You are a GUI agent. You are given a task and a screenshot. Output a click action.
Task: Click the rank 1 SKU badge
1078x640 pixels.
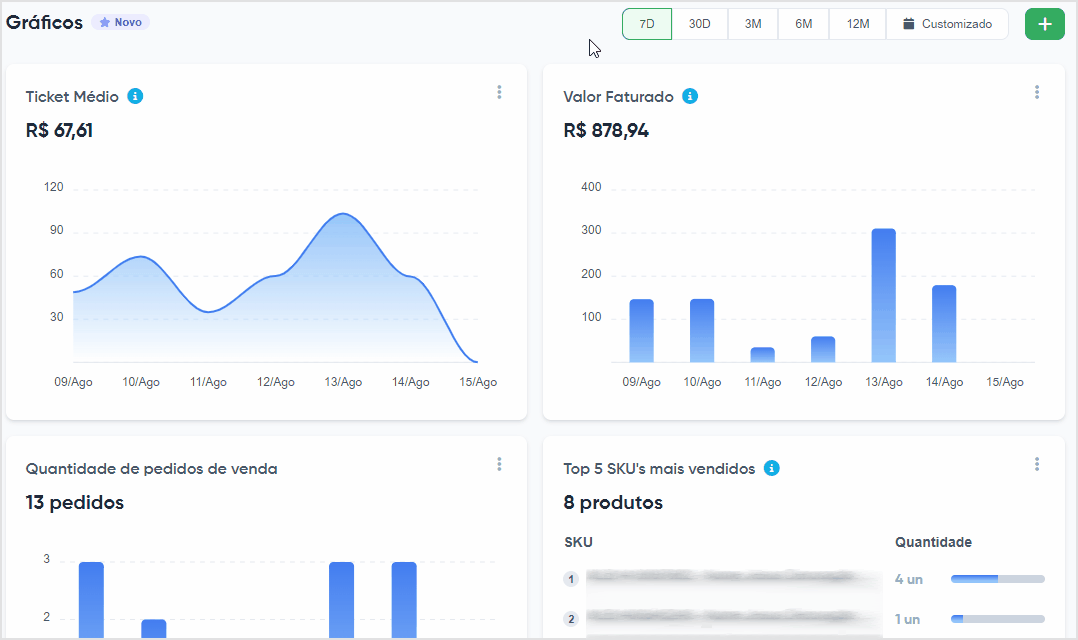tap(571, 579)
